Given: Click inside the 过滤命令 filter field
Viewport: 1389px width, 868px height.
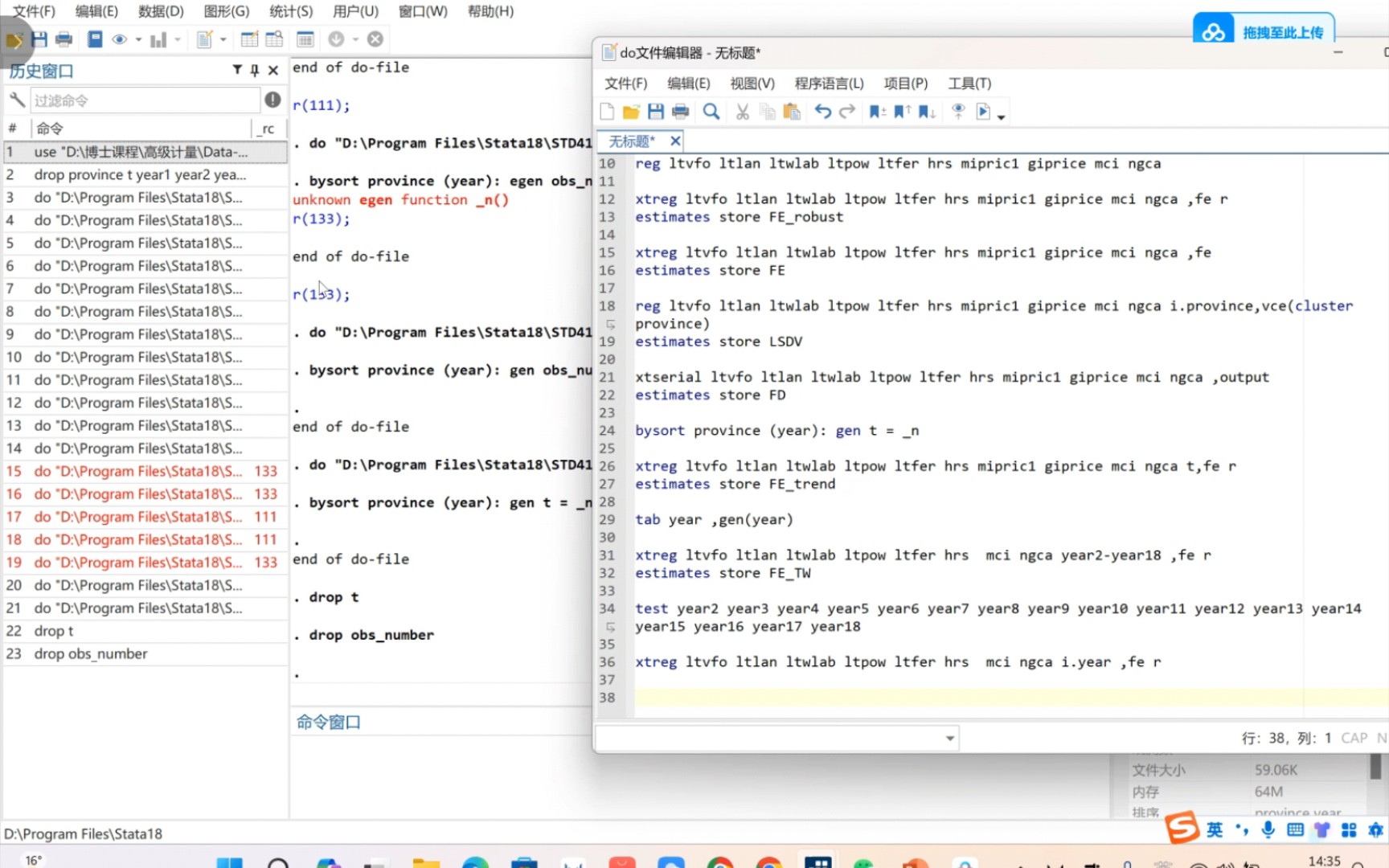Looking at the screenshot, I should click(145, 100).
